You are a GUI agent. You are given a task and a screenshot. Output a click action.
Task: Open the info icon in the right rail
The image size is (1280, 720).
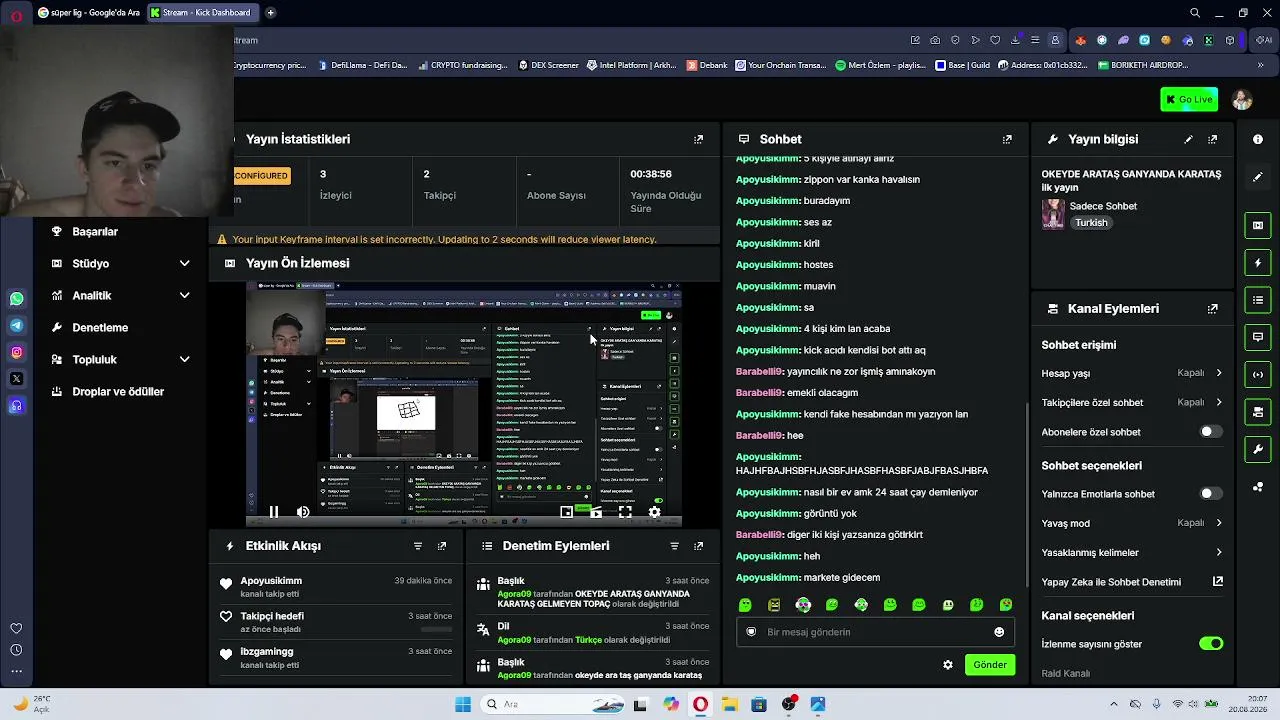point(1258,139)
